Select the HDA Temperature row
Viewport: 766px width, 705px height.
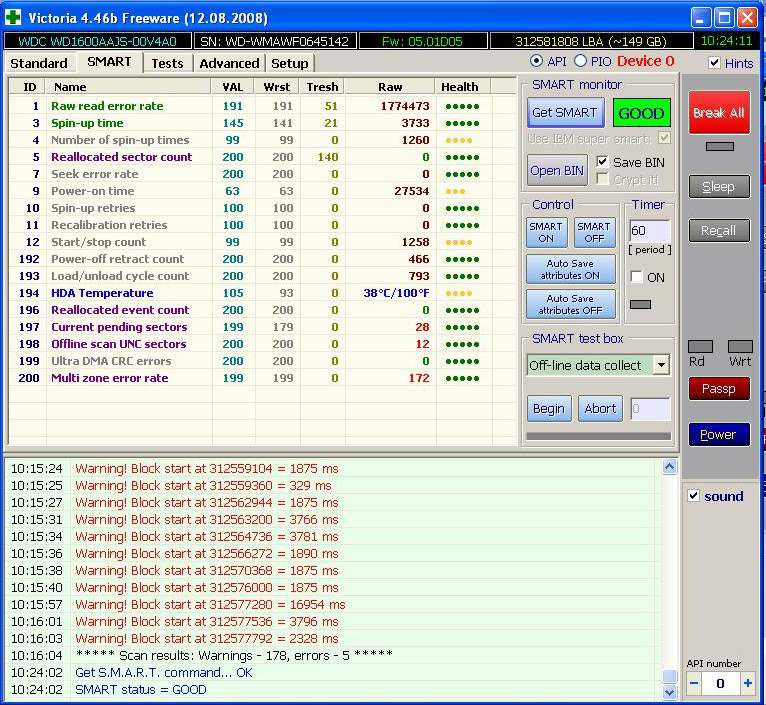[x=263, y=293]
